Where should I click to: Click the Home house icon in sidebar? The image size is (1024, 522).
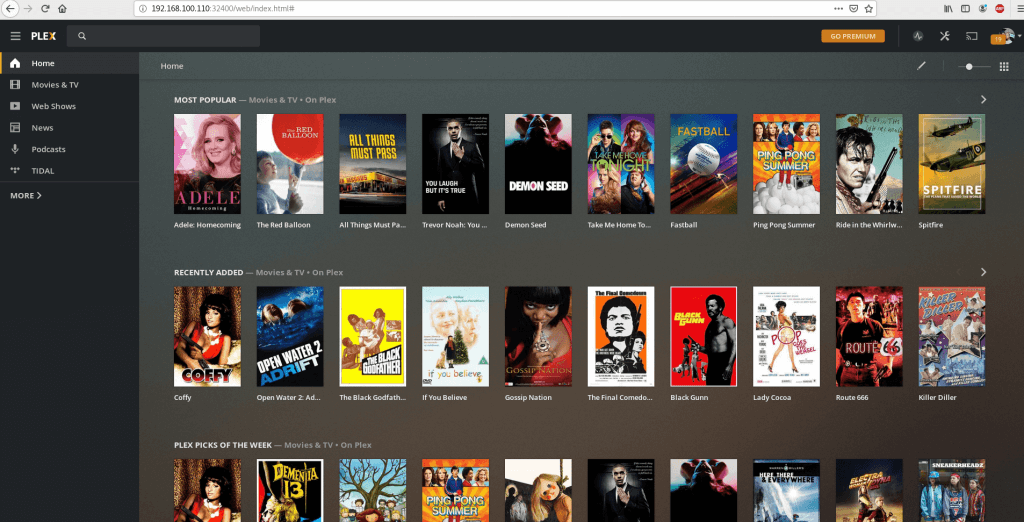click(x=15, y=63)
